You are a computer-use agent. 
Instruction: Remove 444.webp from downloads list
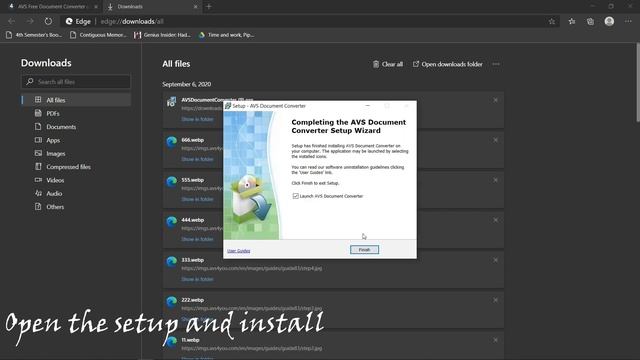click(x=496, y=220)
